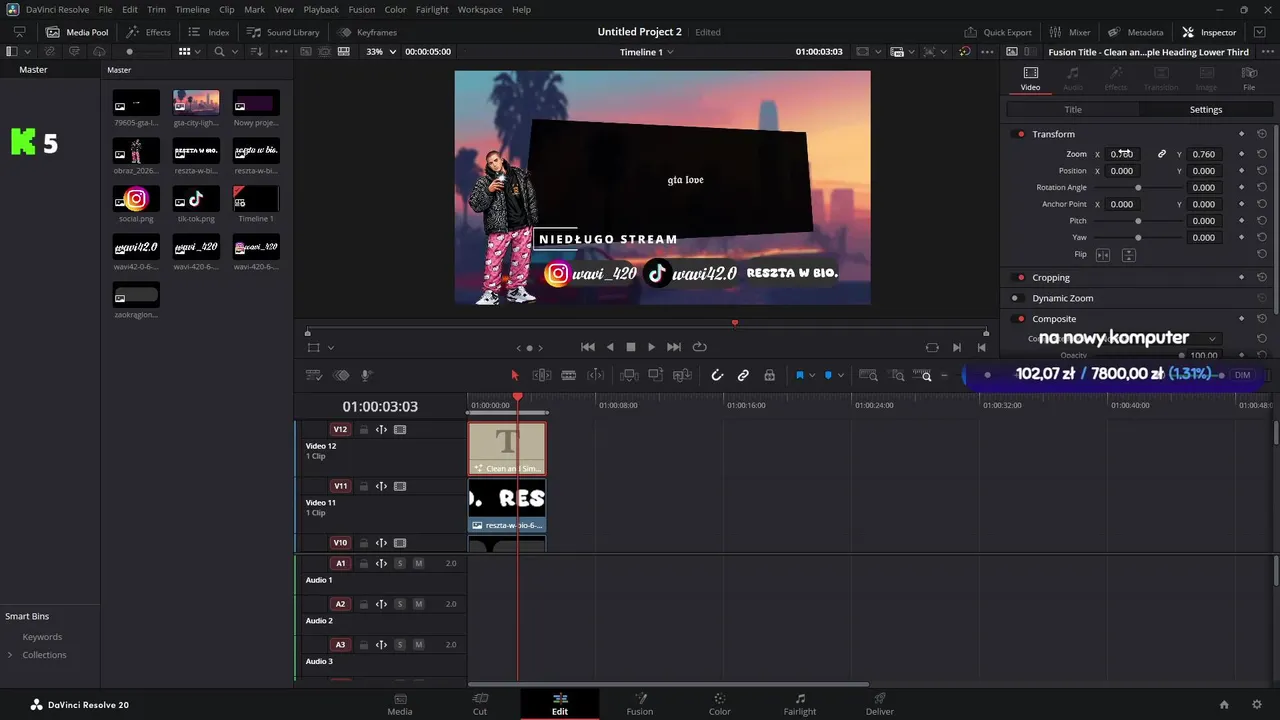Jump to the last frame
This screenshot has height=720, width=1280.
(x=674, y=347)
